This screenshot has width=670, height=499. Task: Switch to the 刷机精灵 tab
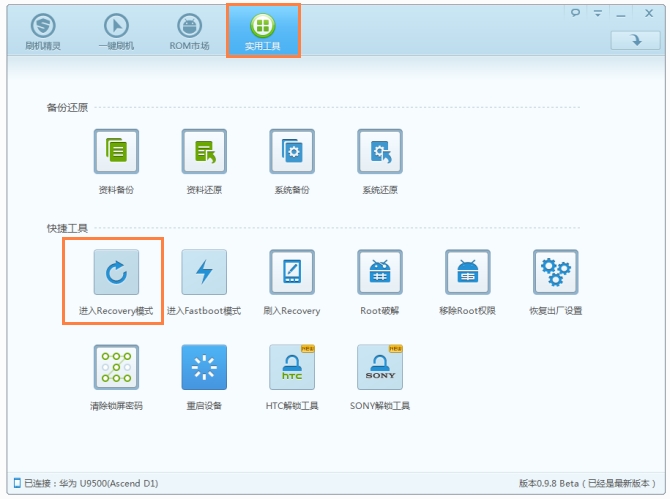tap(43, 31)
